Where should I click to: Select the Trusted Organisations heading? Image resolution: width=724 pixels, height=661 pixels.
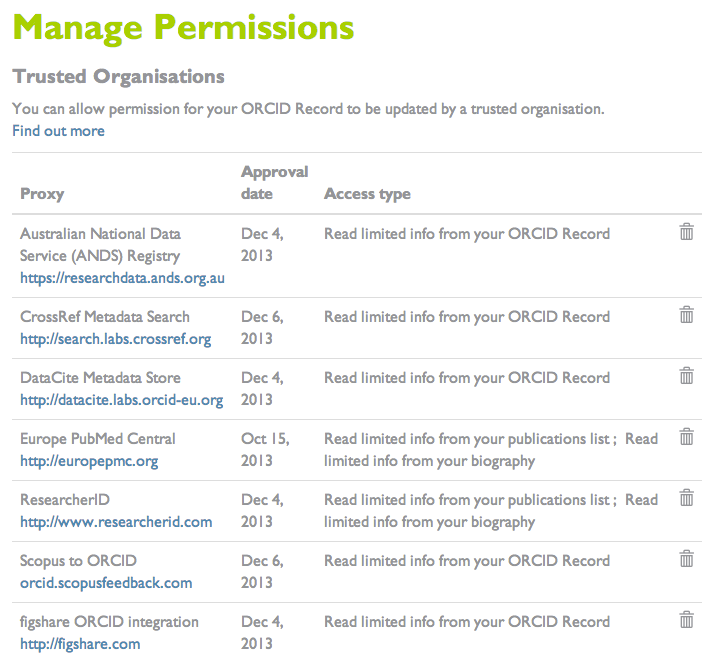pyautogui.click(x=118, y=77)
